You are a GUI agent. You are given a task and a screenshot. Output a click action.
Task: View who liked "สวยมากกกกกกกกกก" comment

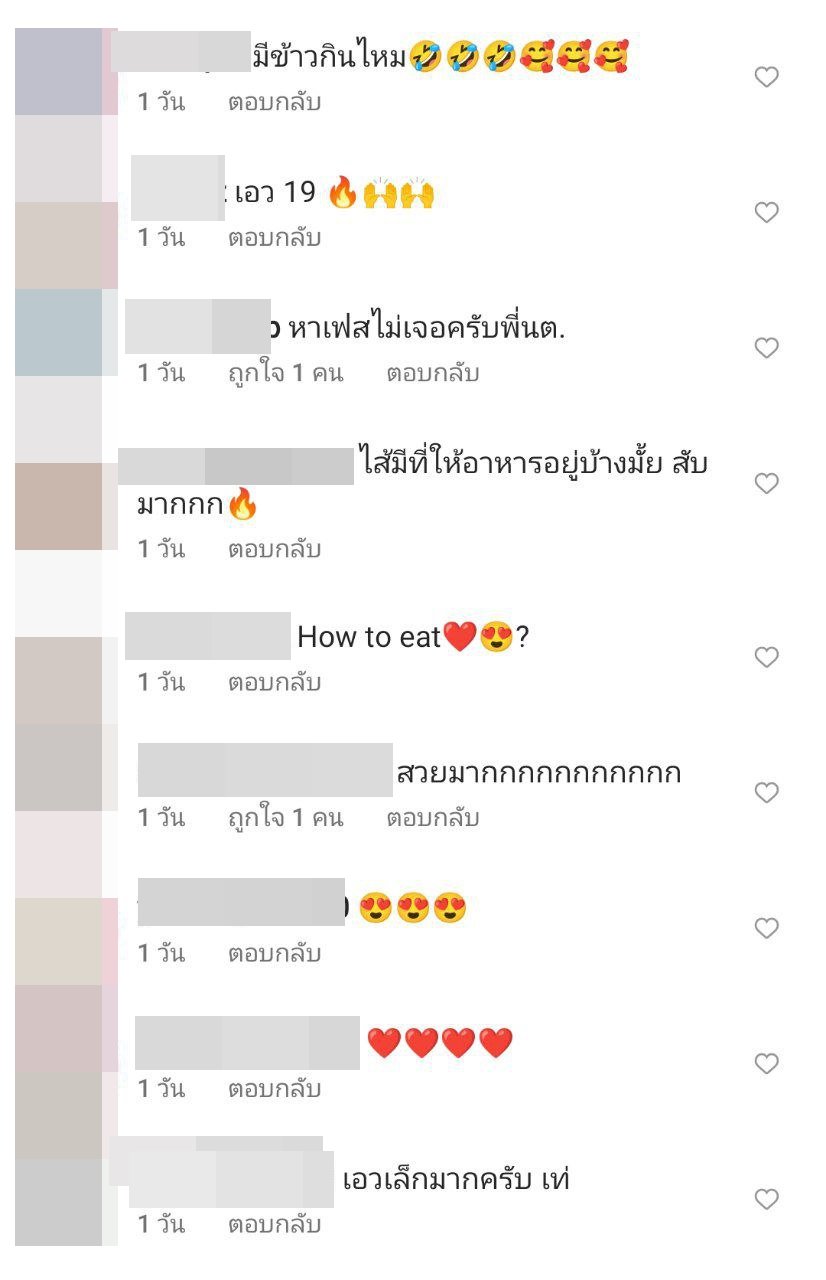tap(285, 818)
